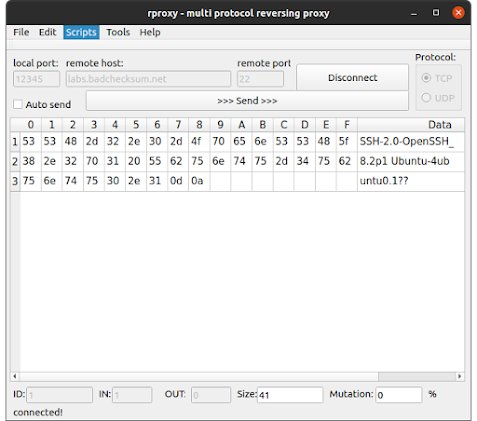The image size is (477, 421).
Task: Select the UDP protocol radio button
Action: pyautogui.click(x=426, y=98)
